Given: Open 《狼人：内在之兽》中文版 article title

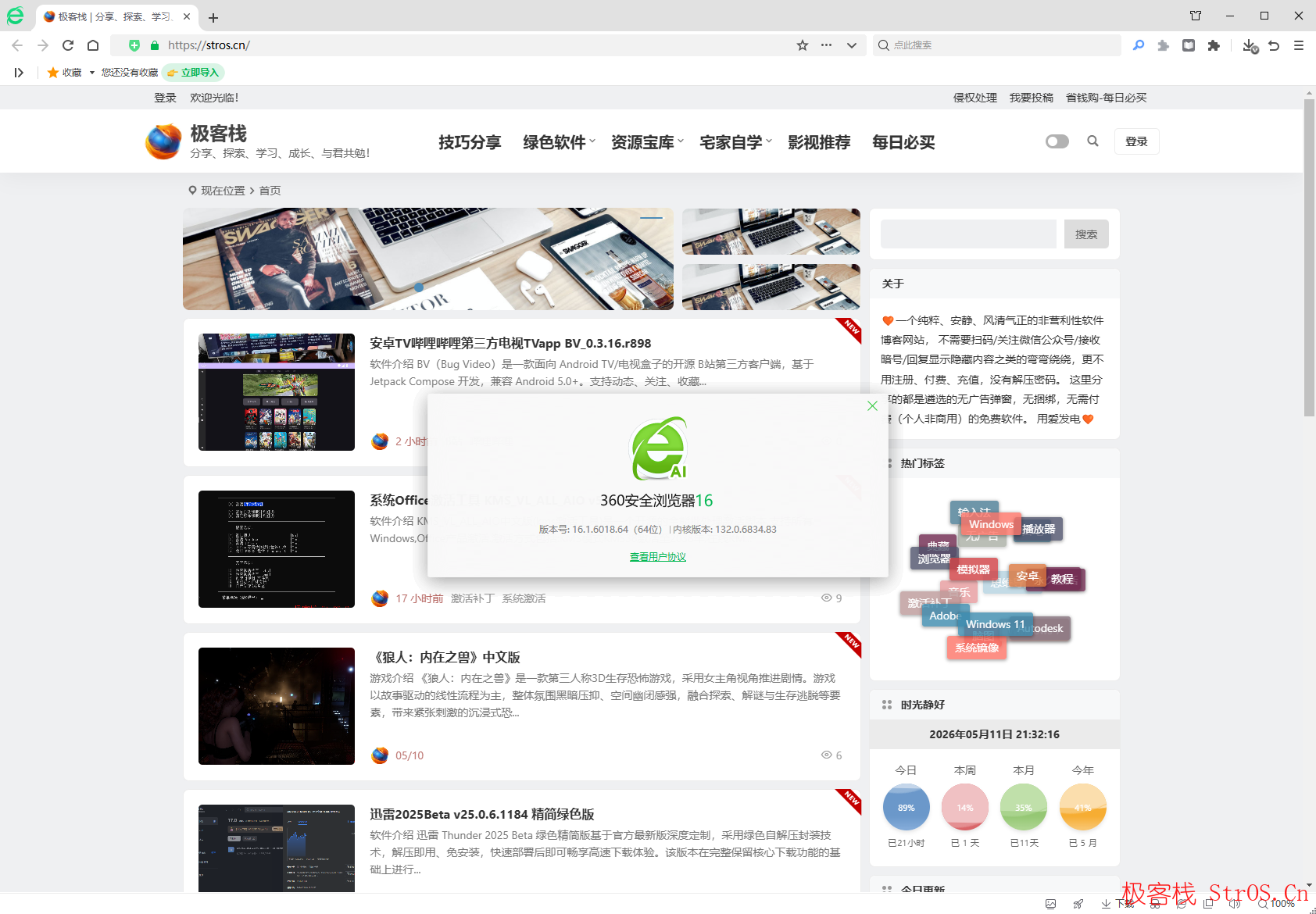Looking at the screenshot, I should (445, 658).
